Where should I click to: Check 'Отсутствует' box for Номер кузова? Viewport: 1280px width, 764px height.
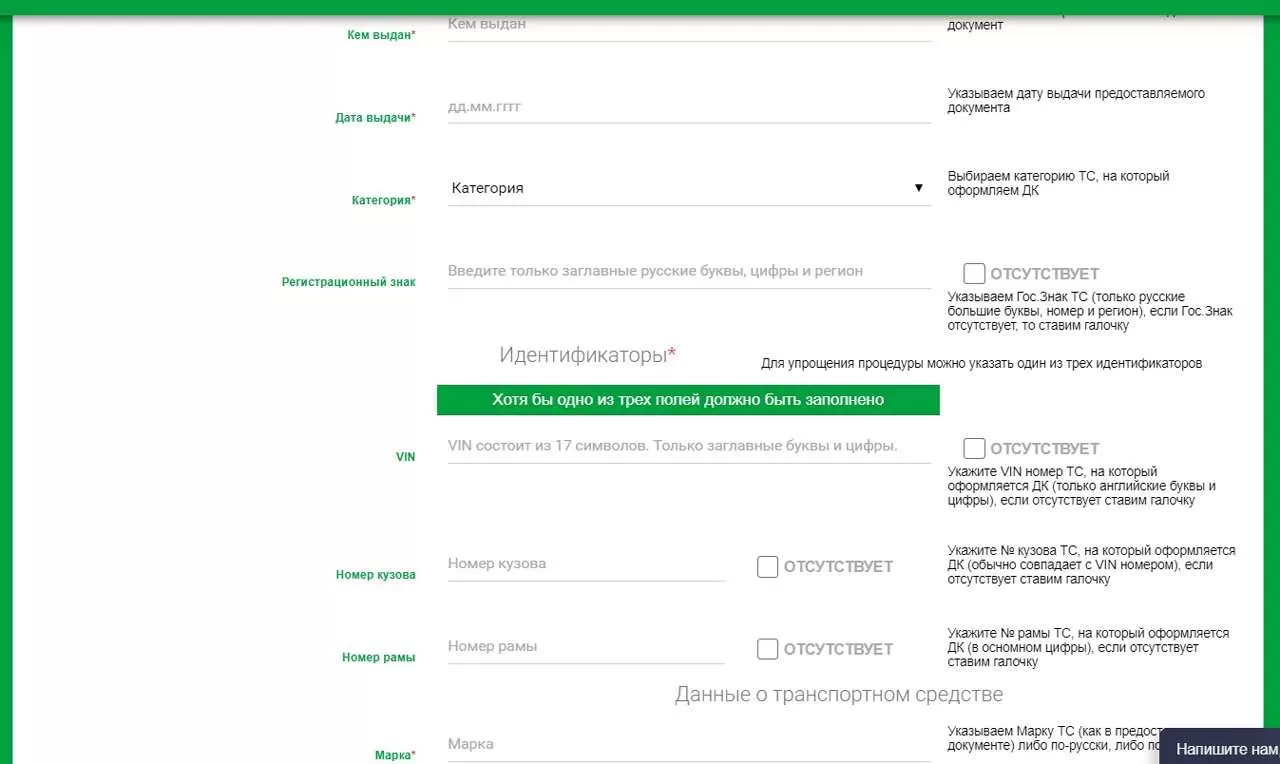767,567
